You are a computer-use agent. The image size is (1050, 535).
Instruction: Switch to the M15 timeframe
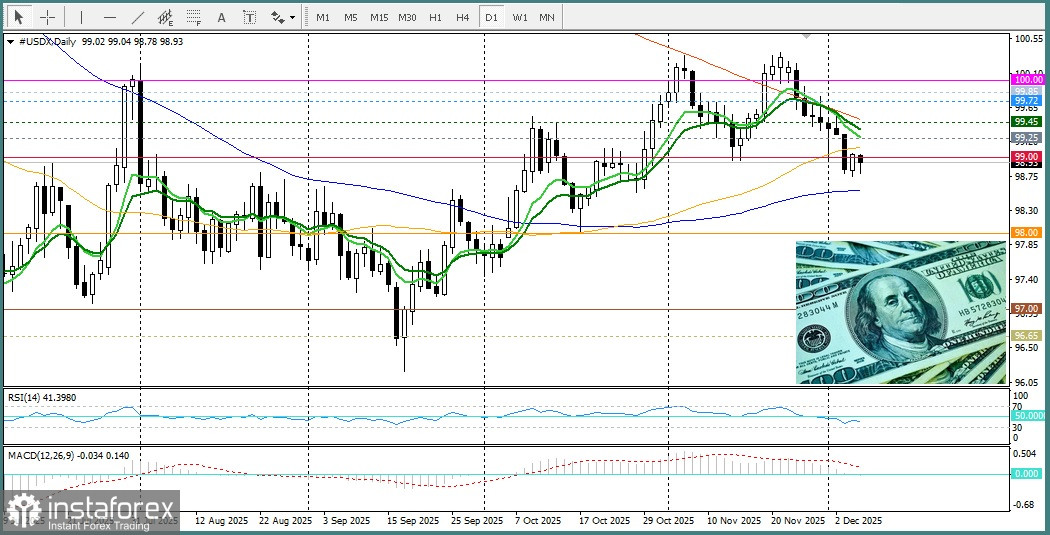[x=378, y=17]
